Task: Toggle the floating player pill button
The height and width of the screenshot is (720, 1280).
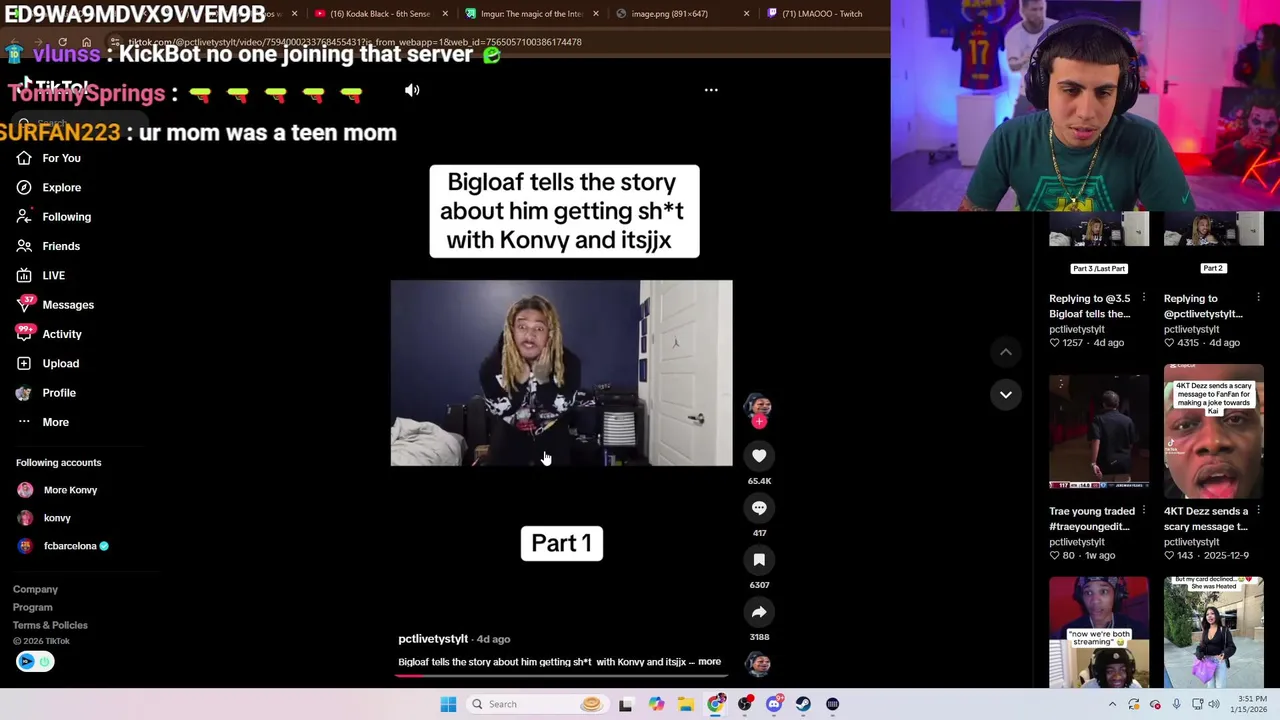Action: pos(35,661)
